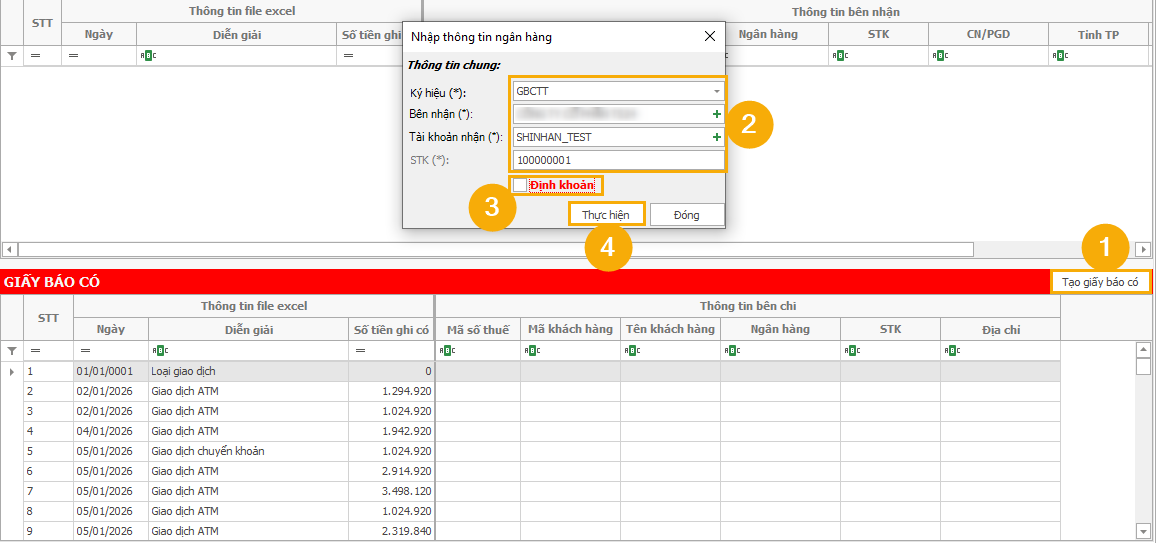Click the 04/01/2026 date cell in row 4
Viewport: 1158px width, 543px height.
pos(111,431)
